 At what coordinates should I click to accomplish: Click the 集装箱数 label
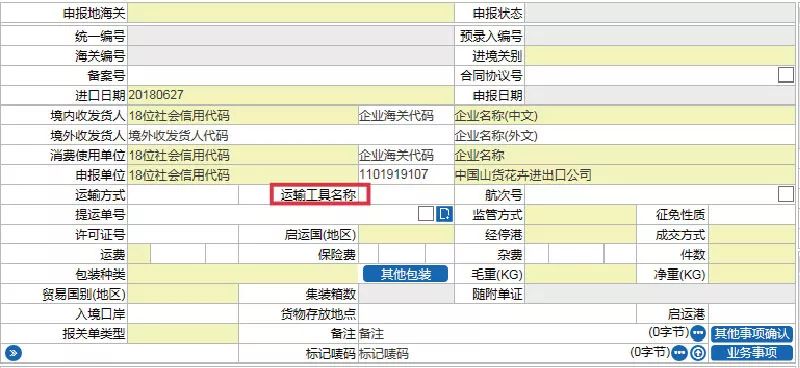[x=331, y=294]
